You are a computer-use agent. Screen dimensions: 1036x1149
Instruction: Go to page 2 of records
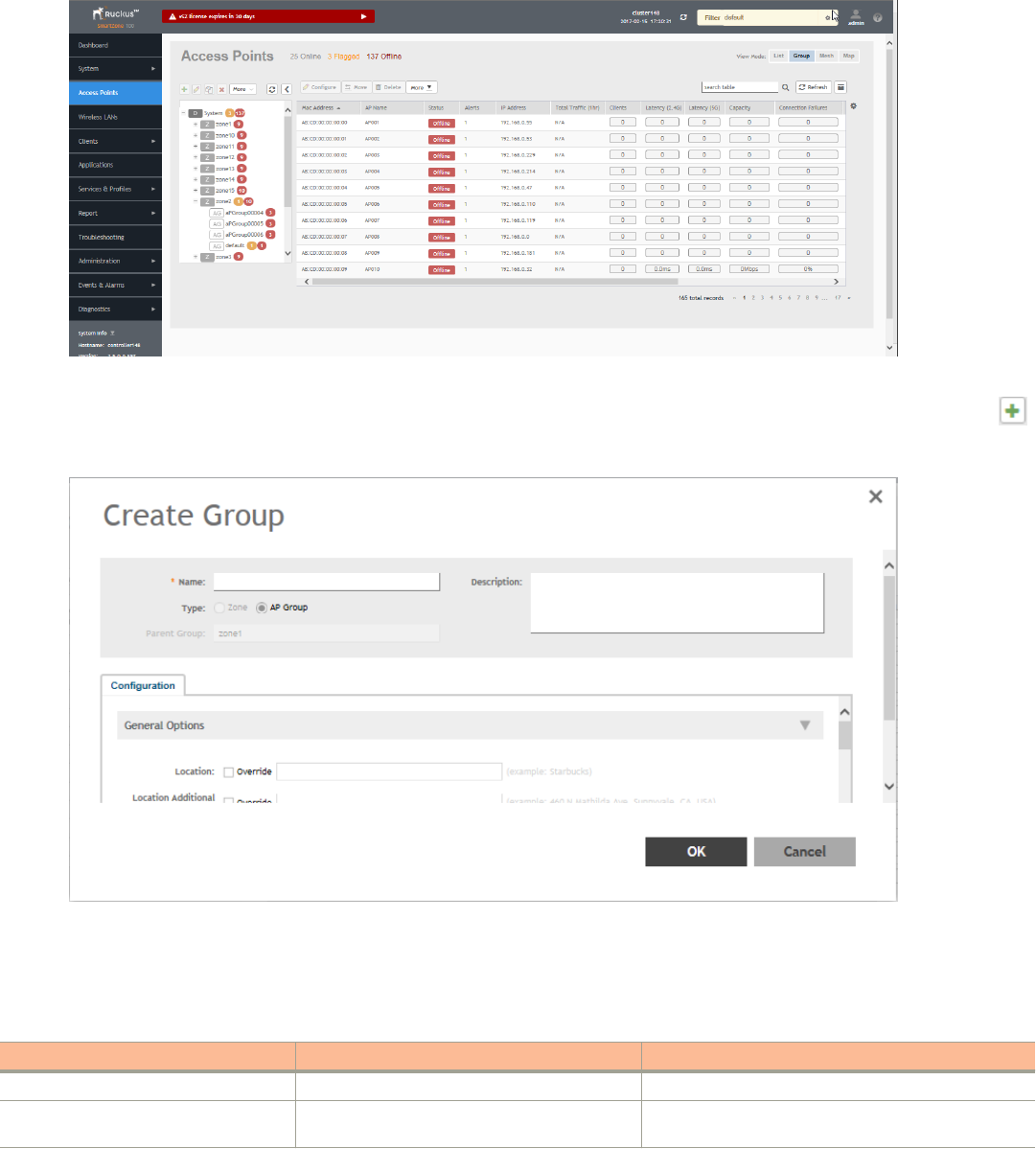click(753, 298)
